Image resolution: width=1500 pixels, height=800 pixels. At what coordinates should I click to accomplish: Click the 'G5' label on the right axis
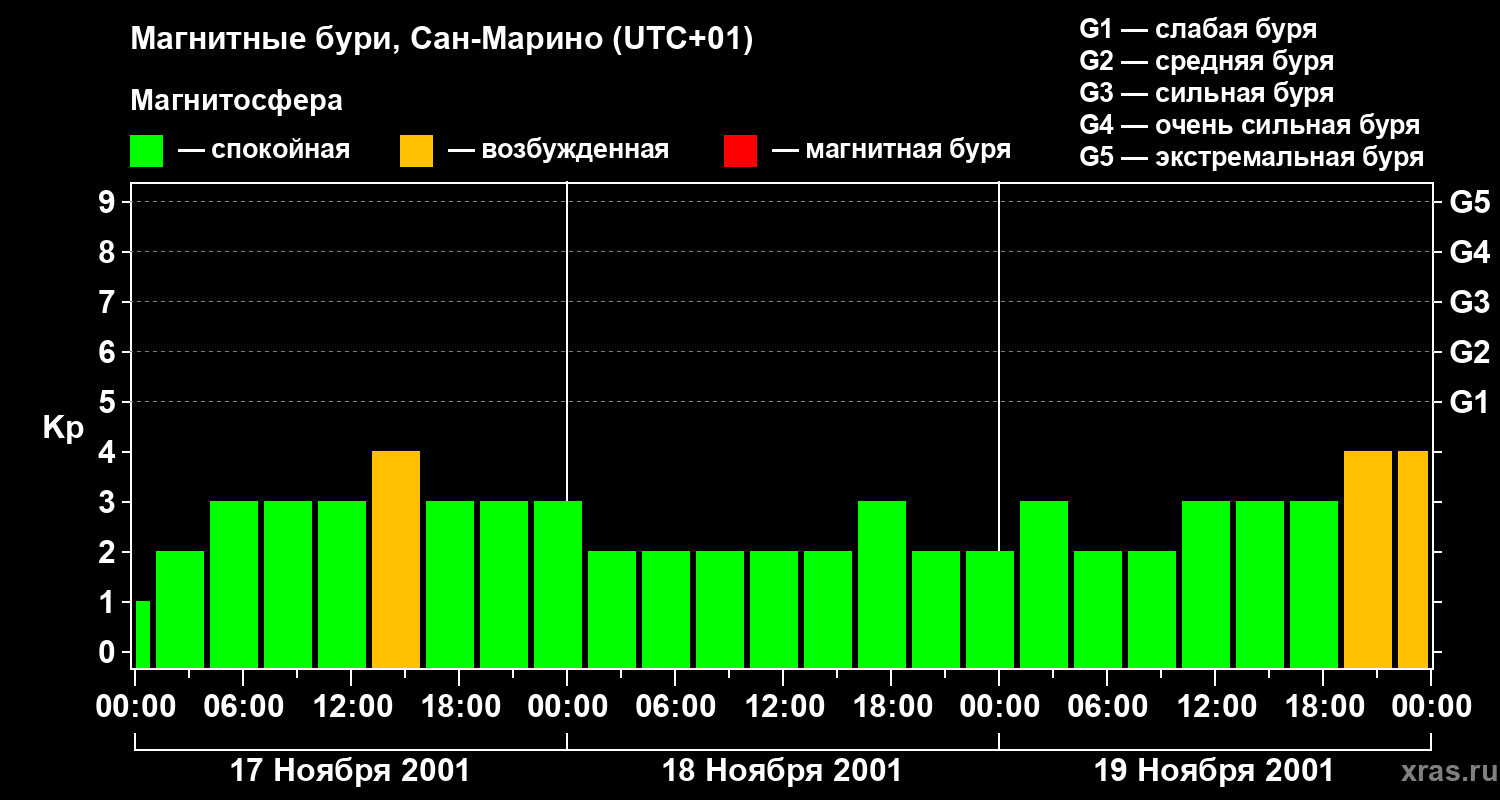(x=1469, y=202)
